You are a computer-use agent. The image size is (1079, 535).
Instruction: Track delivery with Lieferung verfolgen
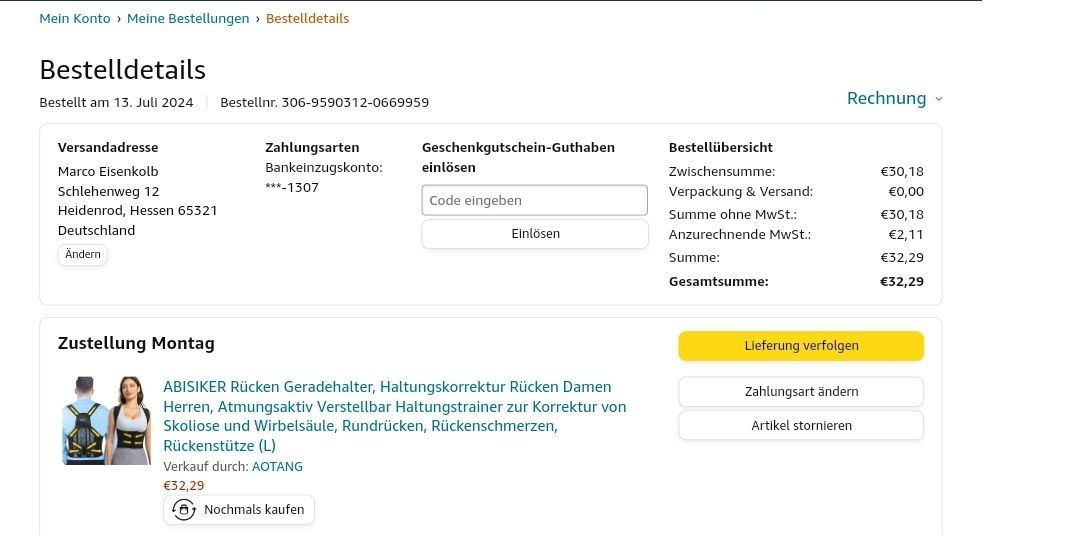pyautogui.click(x=801, y=346)
